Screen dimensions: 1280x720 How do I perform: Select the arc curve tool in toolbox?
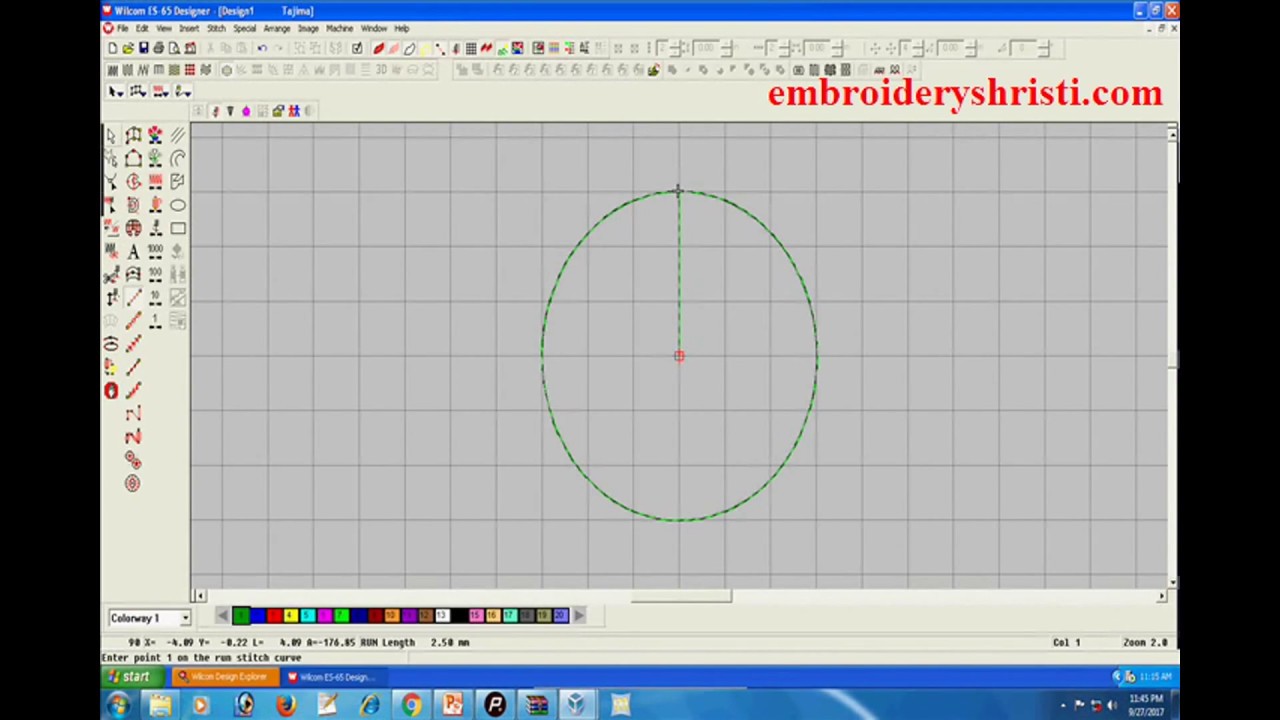[178, 157]
